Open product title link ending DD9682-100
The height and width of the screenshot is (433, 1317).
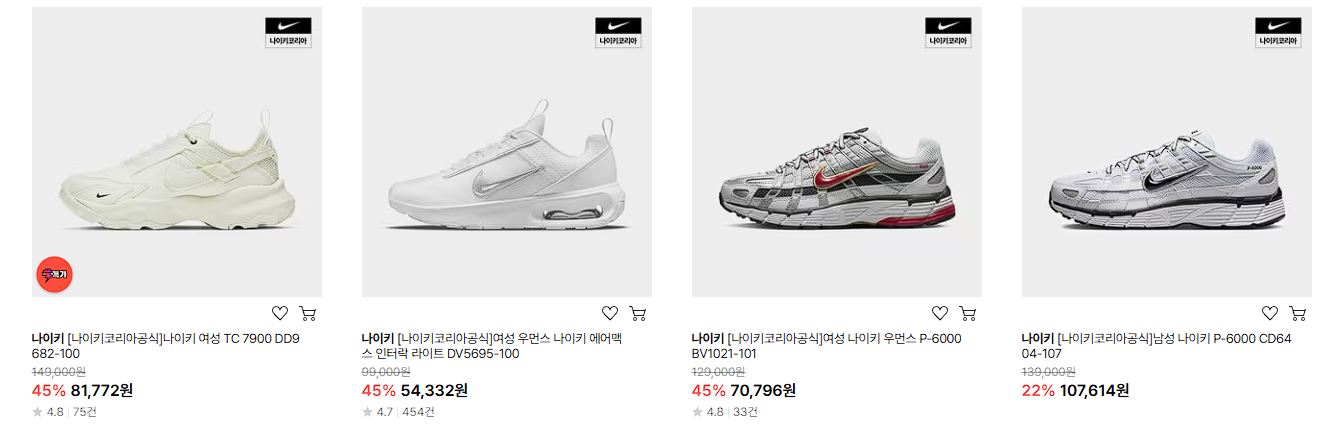pyautogui.click(x=166, y=346)
